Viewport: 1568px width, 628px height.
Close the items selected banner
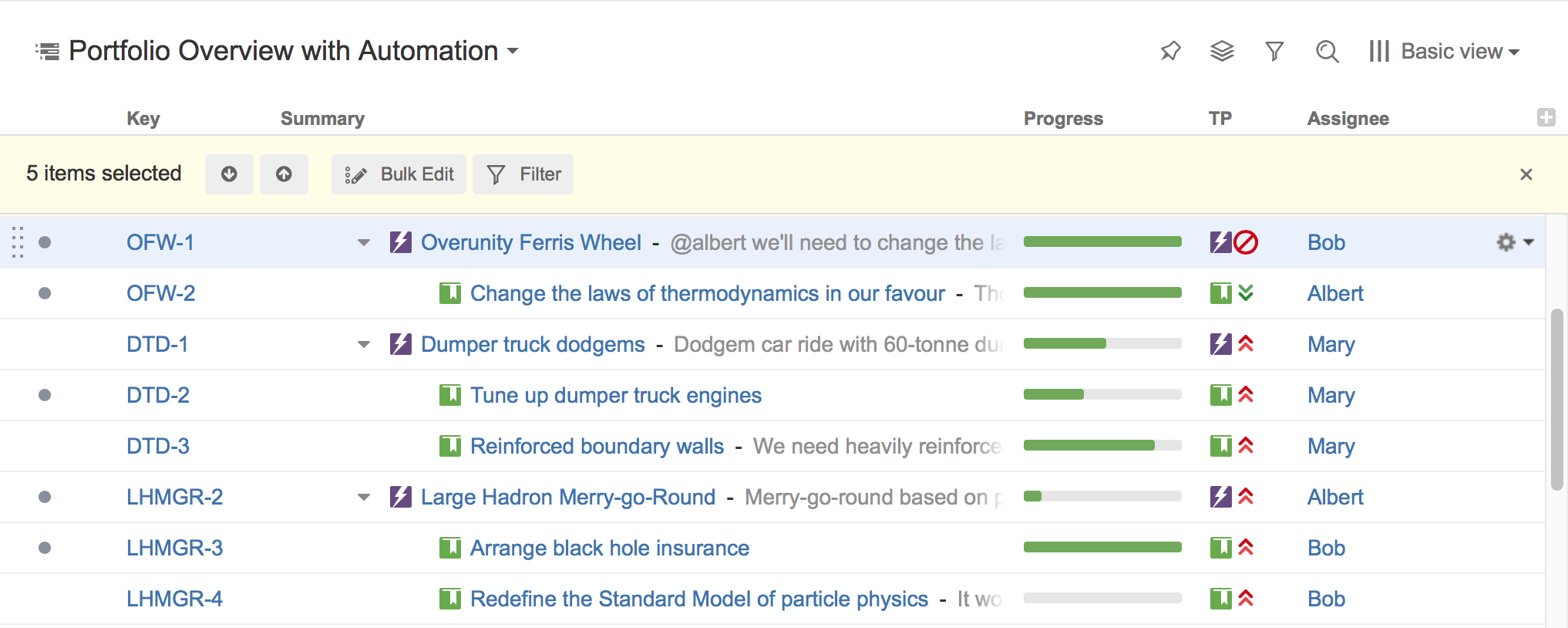(1526, 174)
